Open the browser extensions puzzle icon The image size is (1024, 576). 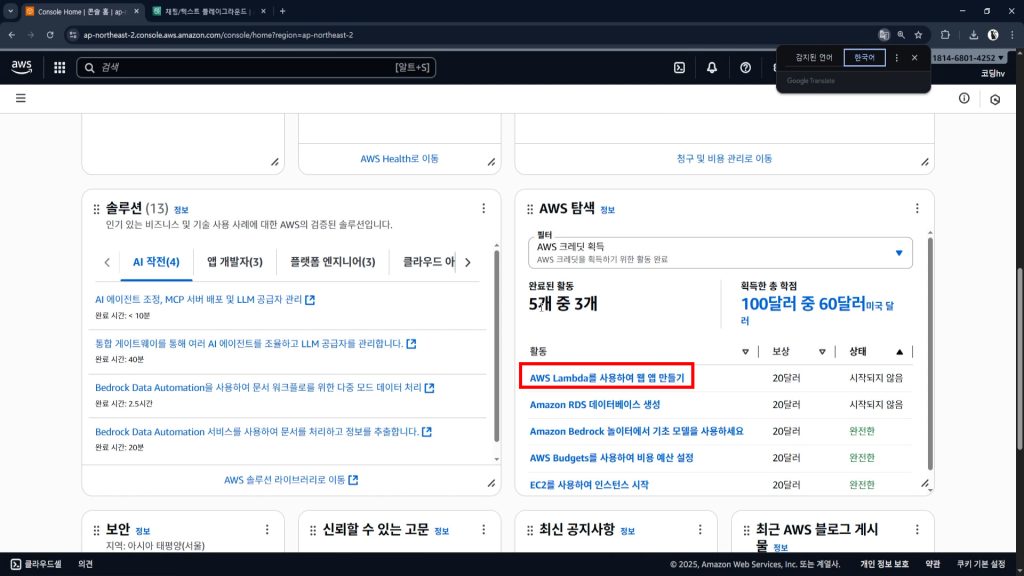945,35
